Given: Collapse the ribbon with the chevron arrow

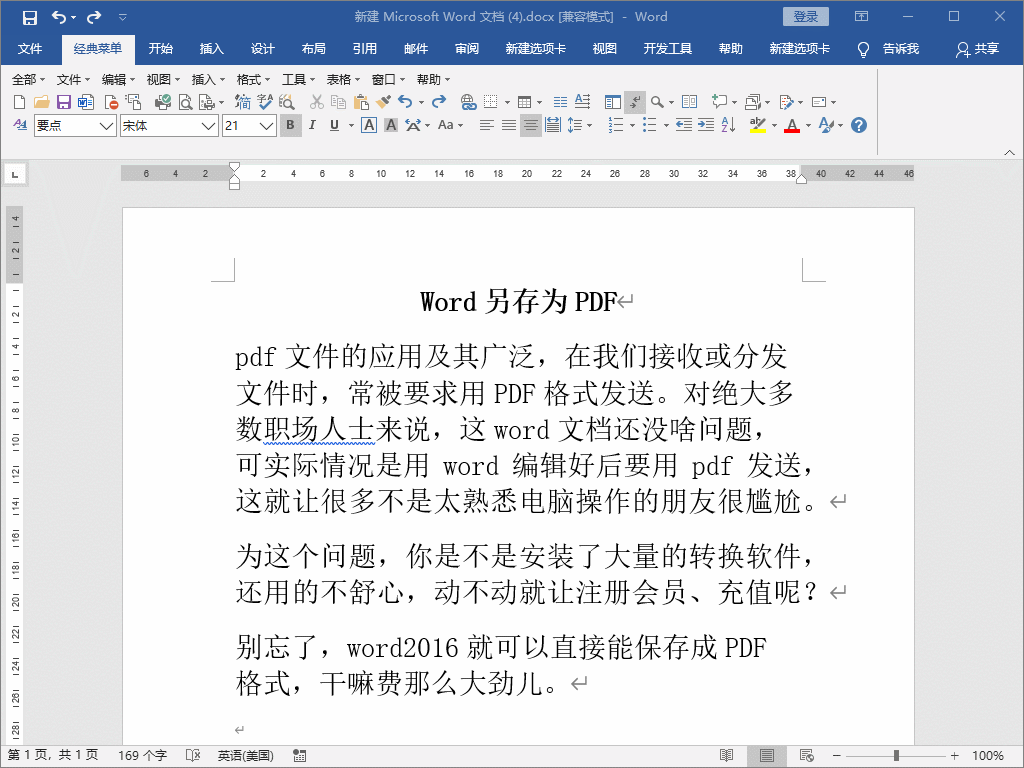Looking at the screenshot, I should [x=1010, y=152].
